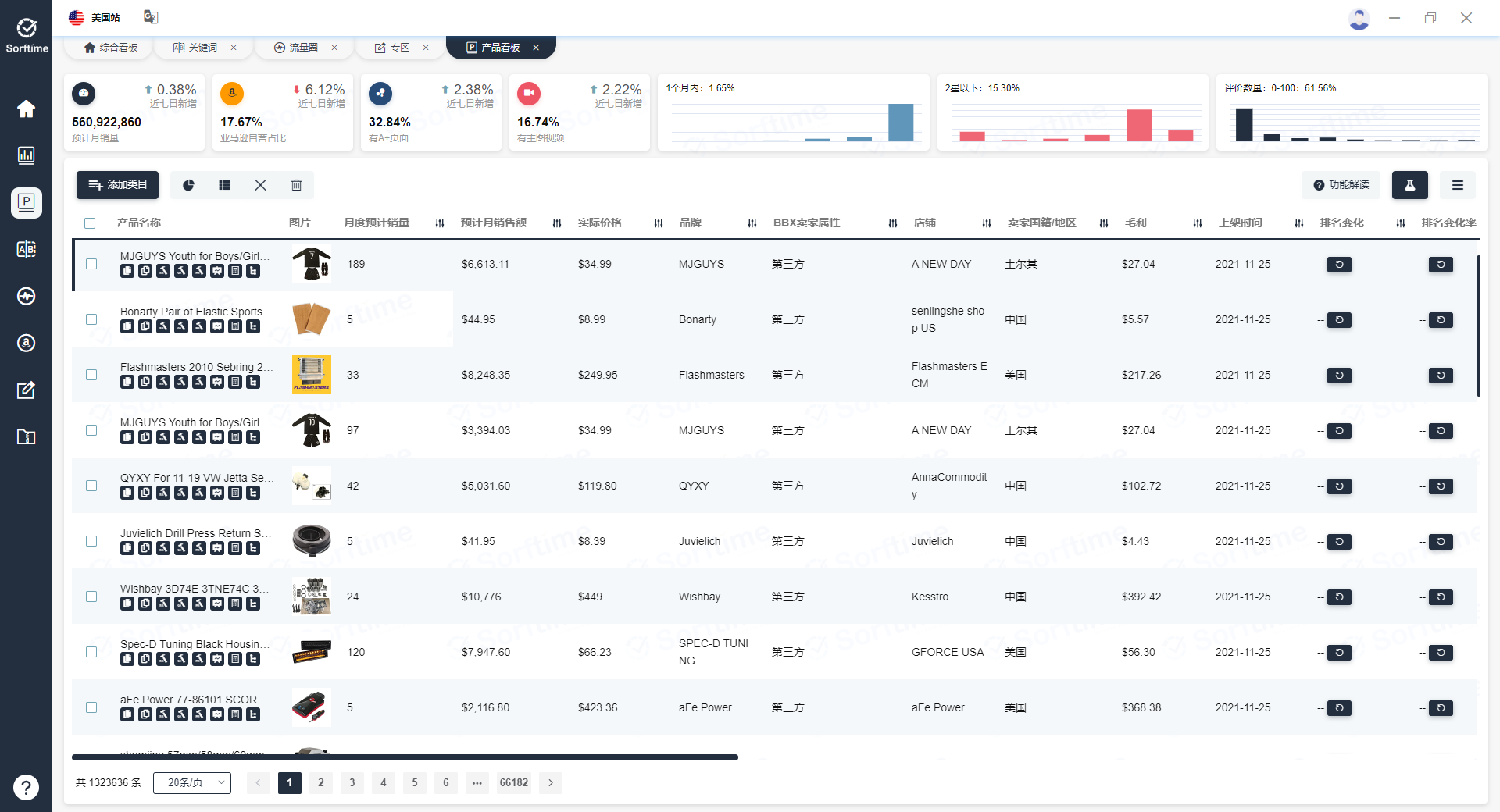Open the edit note sidebar icon

pyautogui.click(x=26, y=390)
